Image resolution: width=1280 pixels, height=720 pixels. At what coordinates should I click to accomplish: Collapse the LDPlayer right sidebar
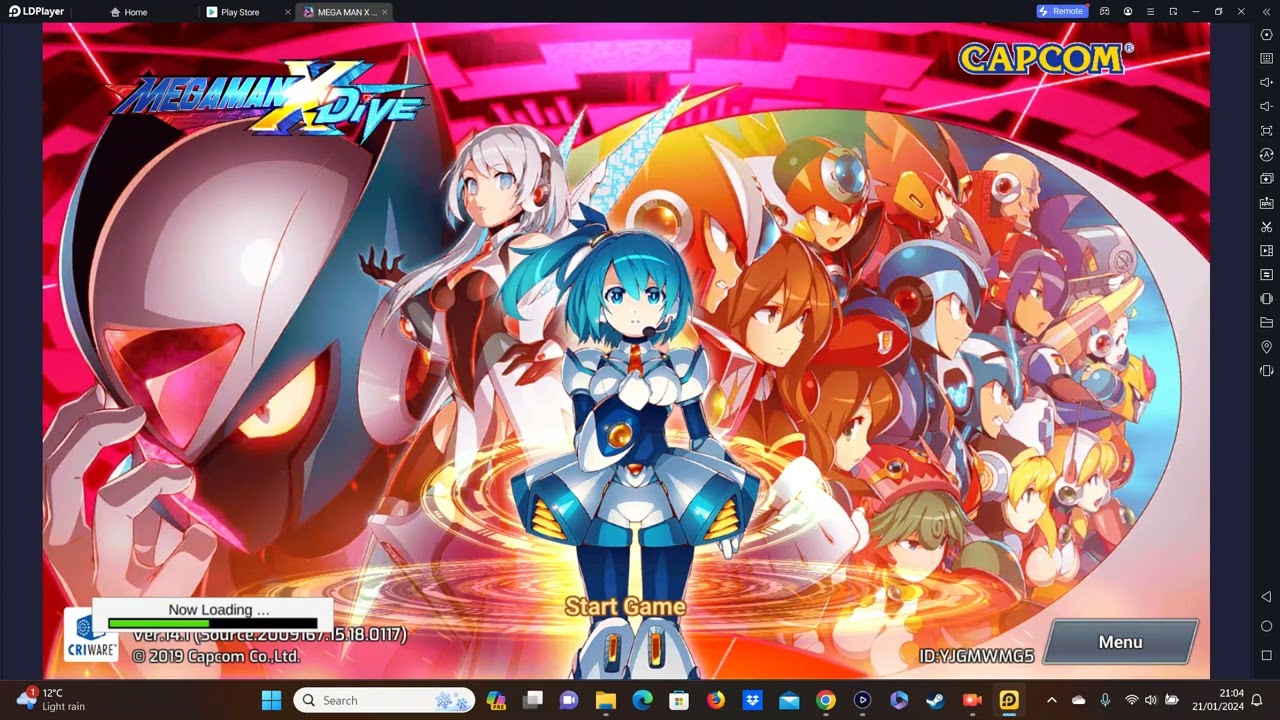coord(1265,11)
